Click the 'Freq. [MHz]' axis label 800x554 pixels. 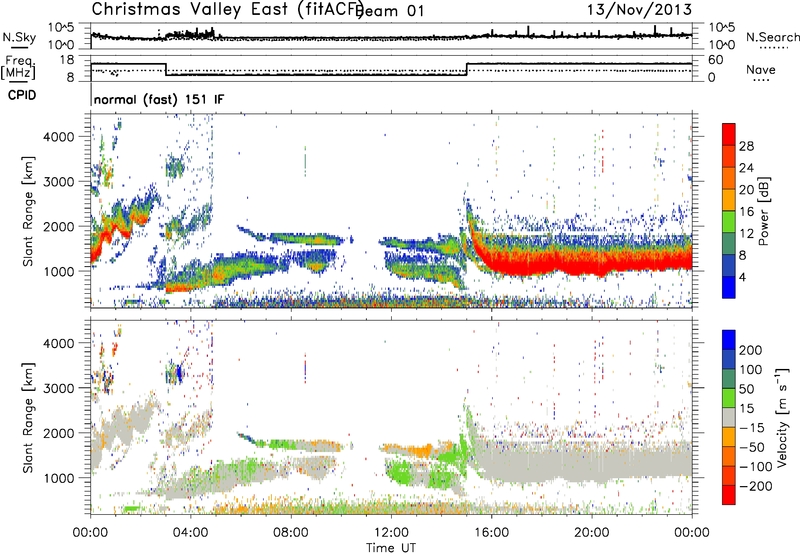19,69
